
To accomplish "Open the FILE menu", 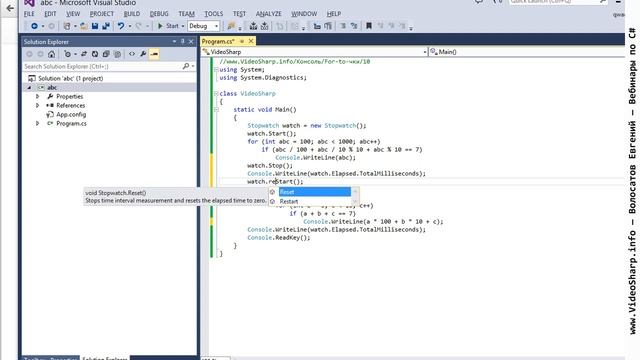I will point(29,14).
